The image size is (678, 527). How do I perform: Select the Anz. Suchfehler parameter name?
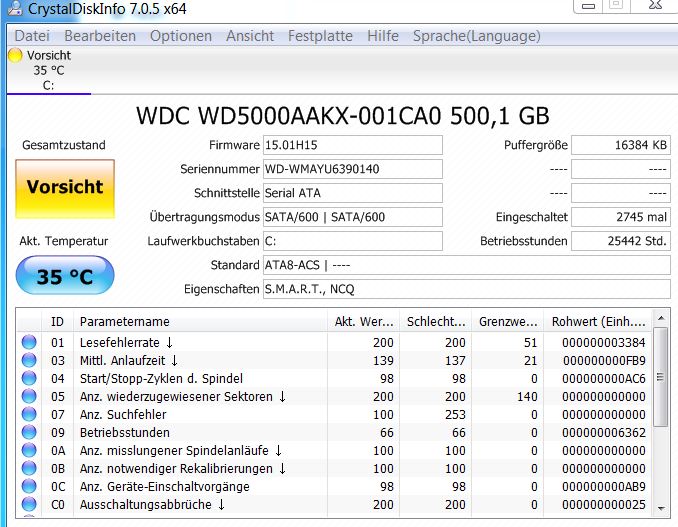pos(123,415)
